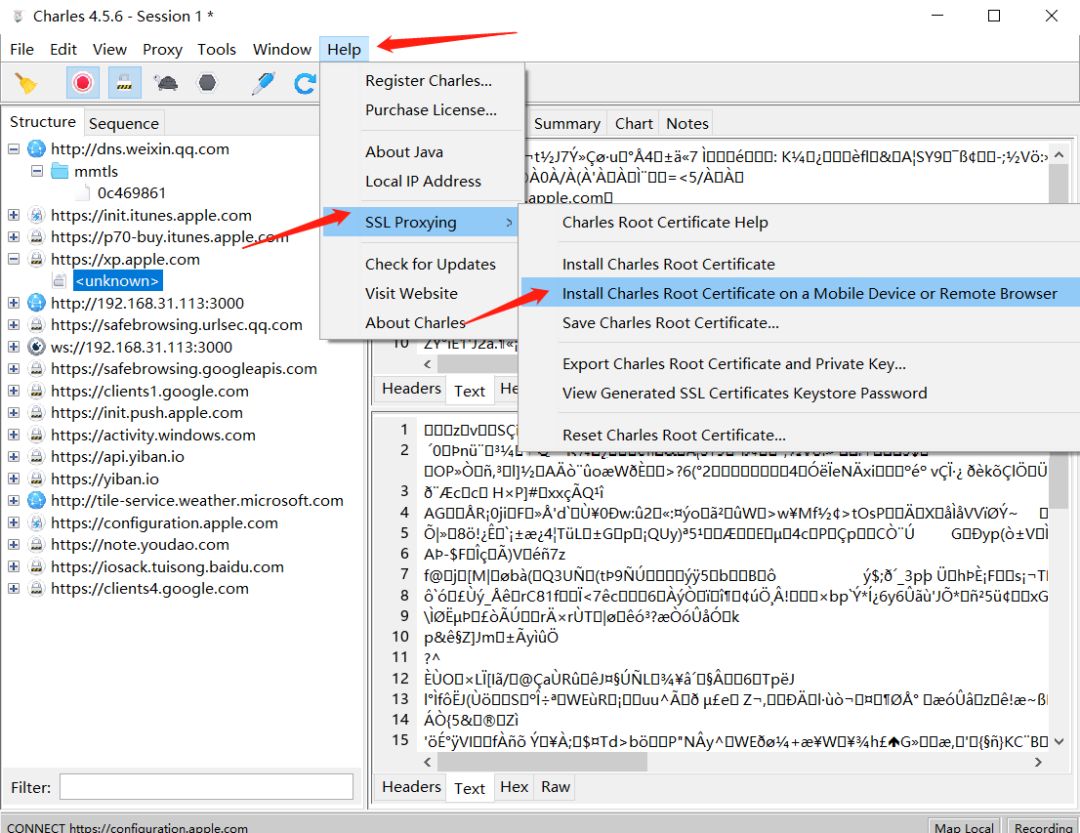
Task: Choose Check for Updates
Action: point(430,265)
